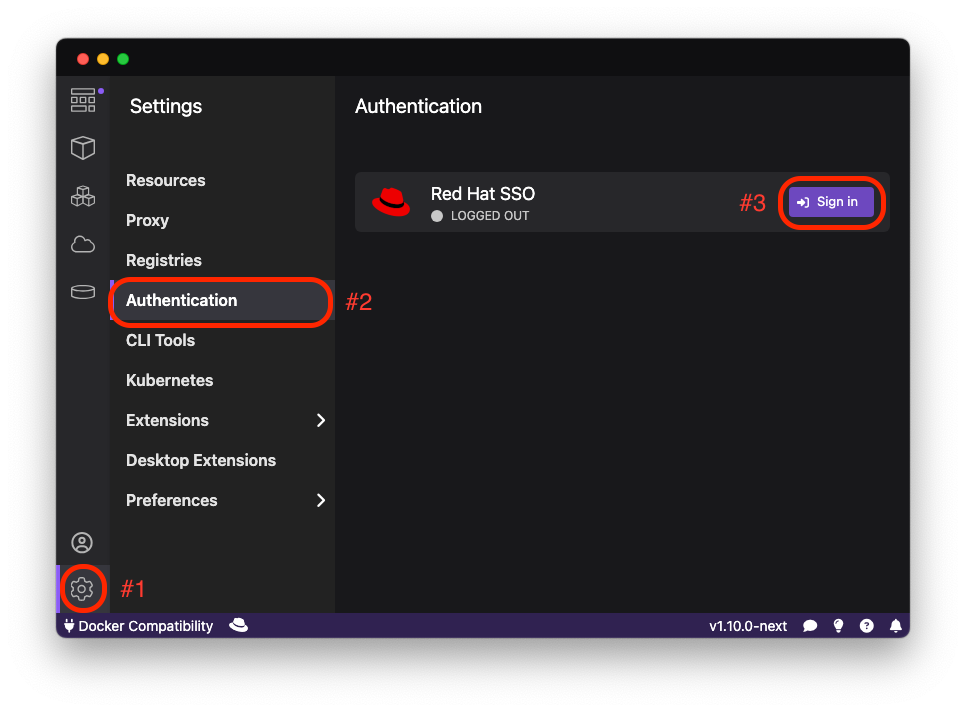Click version v1.10.0-next label
Viewport: 966px width, 712px height.
748,626
